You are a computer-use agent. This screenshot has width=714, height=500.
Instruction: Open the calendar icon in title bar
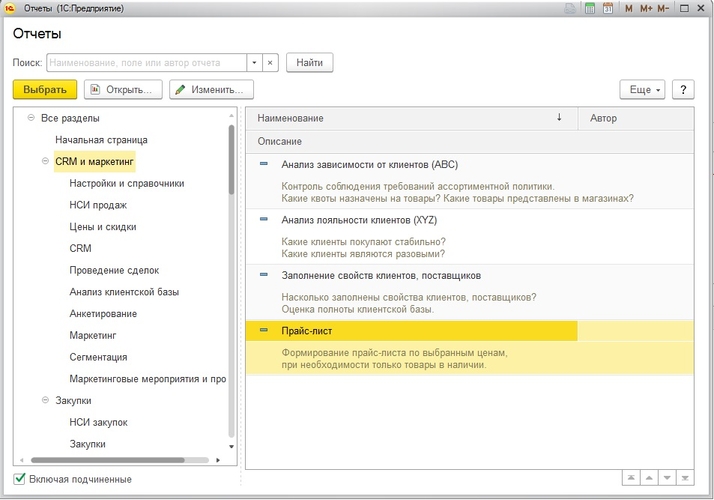click(x=608, y=8)
